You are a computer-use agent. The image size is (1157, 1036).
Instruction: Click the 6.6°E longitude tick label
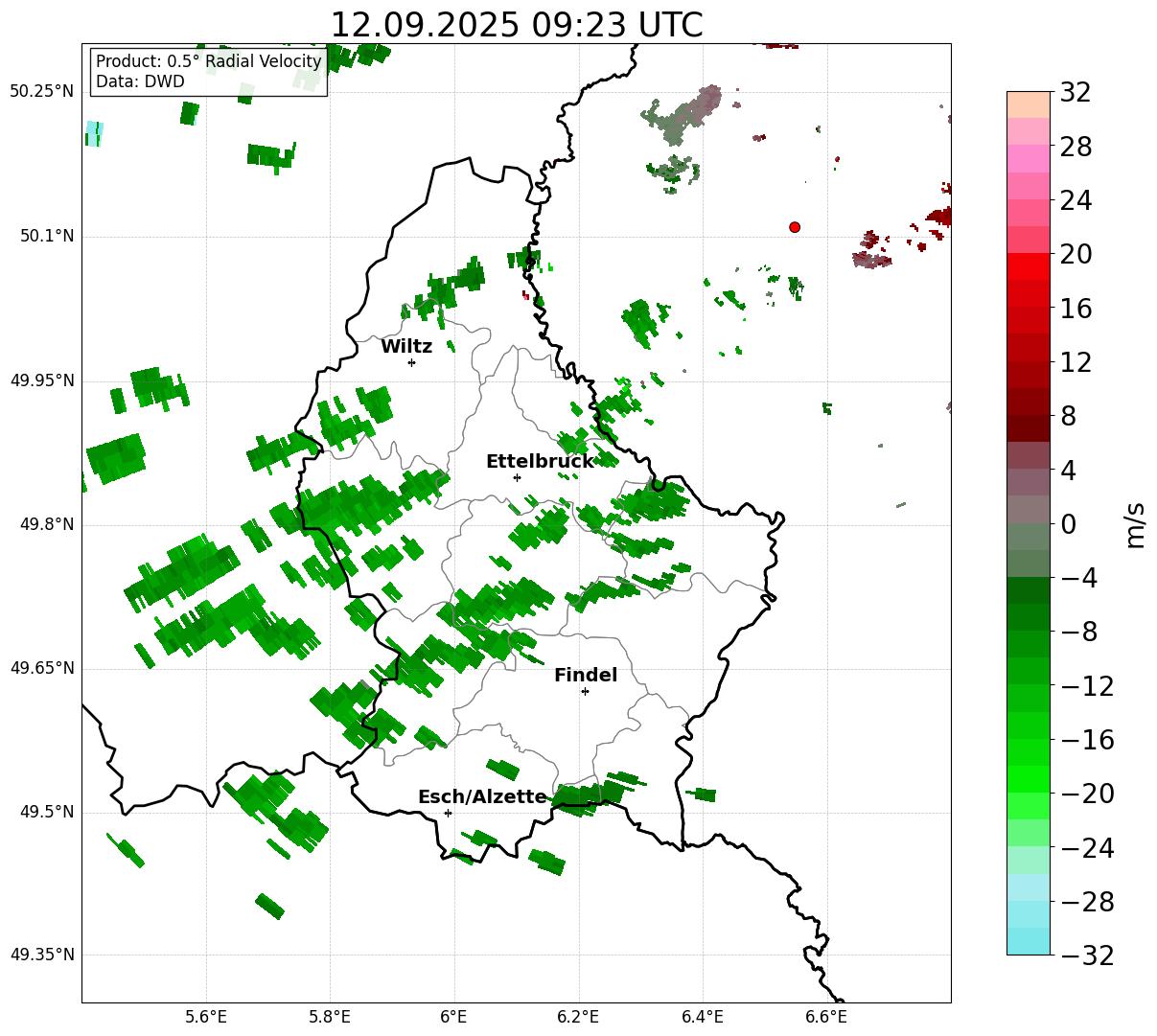[x=826, y=1017]
